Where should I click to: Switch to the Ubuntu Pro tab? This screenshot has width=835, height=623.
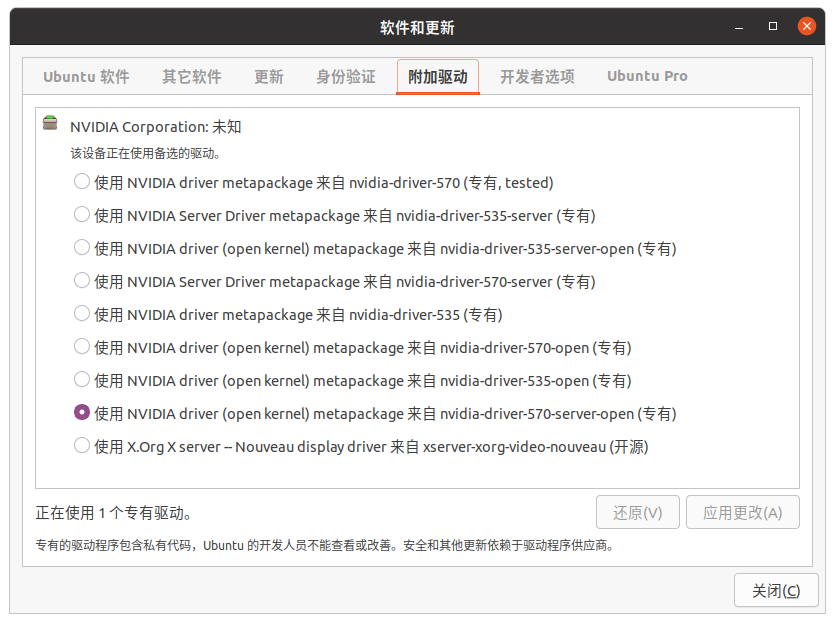pos(648,77)
